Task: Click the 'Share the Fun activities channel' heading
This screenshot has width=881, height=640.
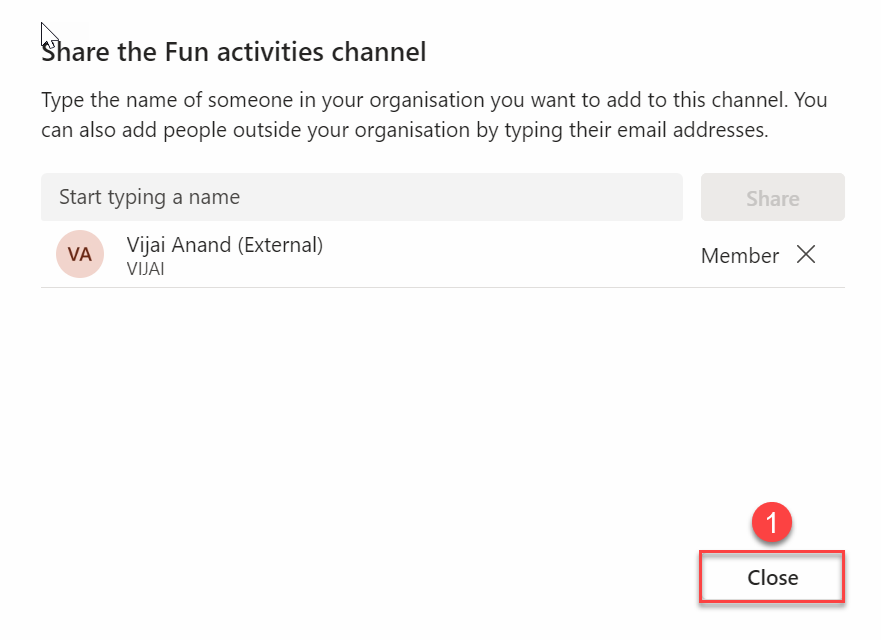Action: tap(233, 52)
